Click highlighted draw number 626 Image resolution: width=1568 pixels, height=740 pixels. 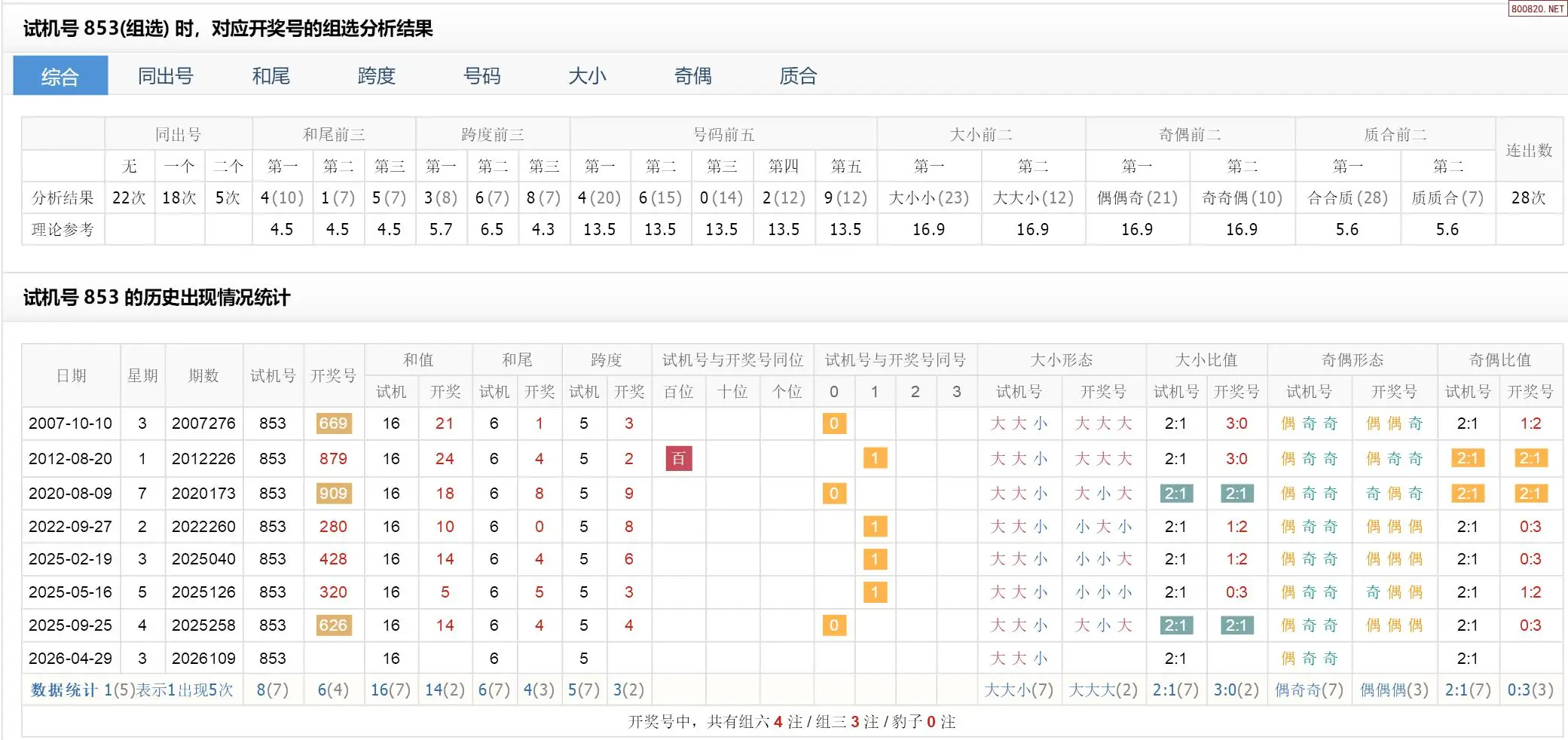coord(333,625)
